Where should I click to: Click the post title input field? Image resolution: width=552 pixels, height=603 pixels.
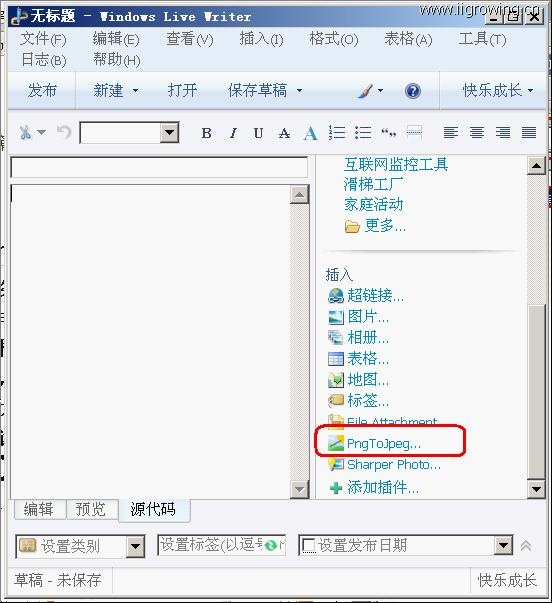[159, 167]
